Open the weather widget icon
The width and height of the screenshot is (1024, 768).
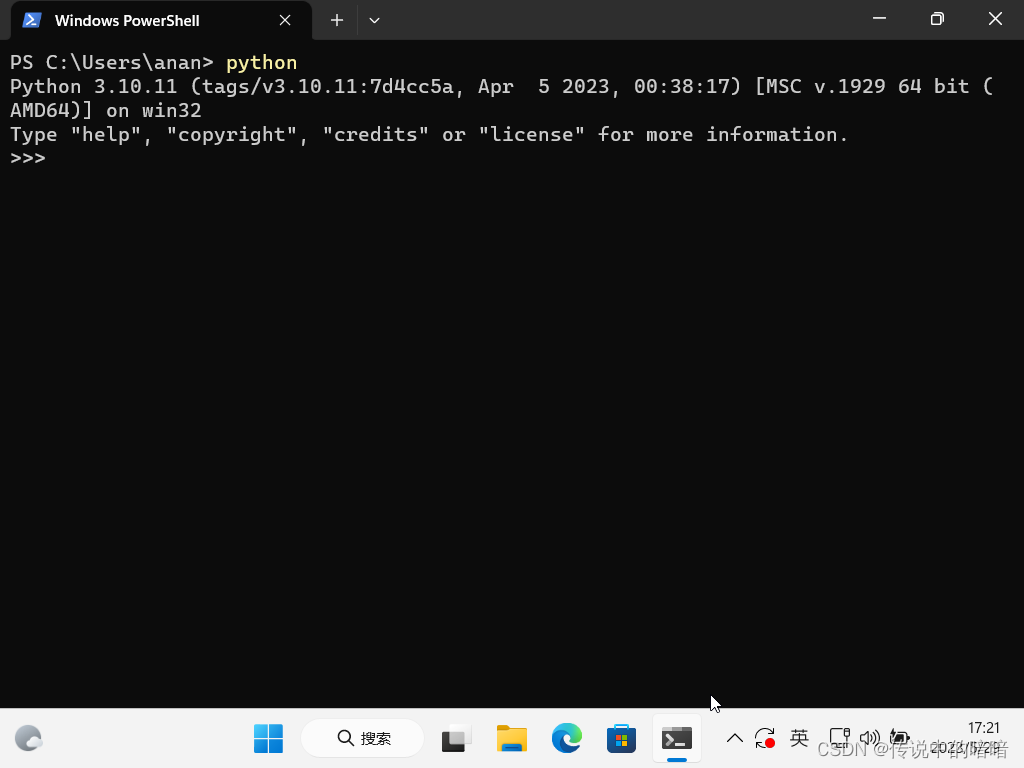(28, 739)
